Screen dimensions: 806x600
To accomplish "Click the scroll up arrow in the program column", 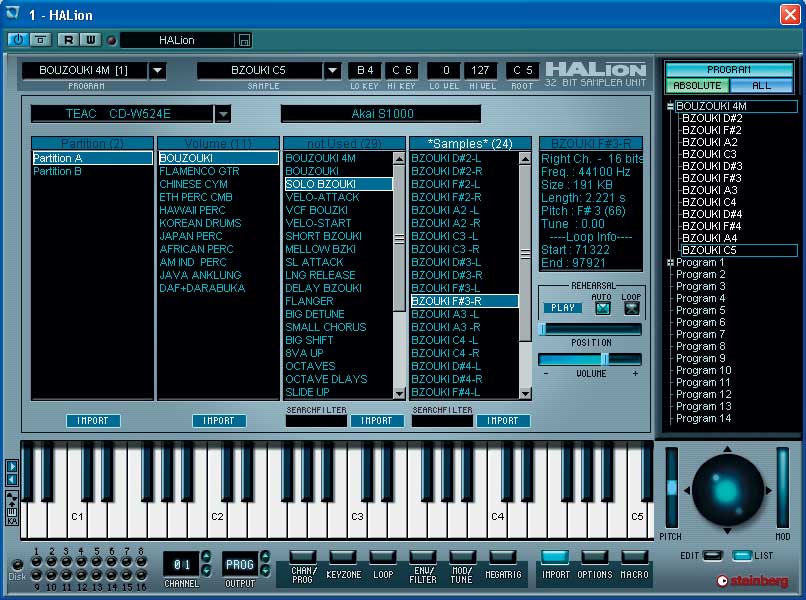I will tap(399, 158).
